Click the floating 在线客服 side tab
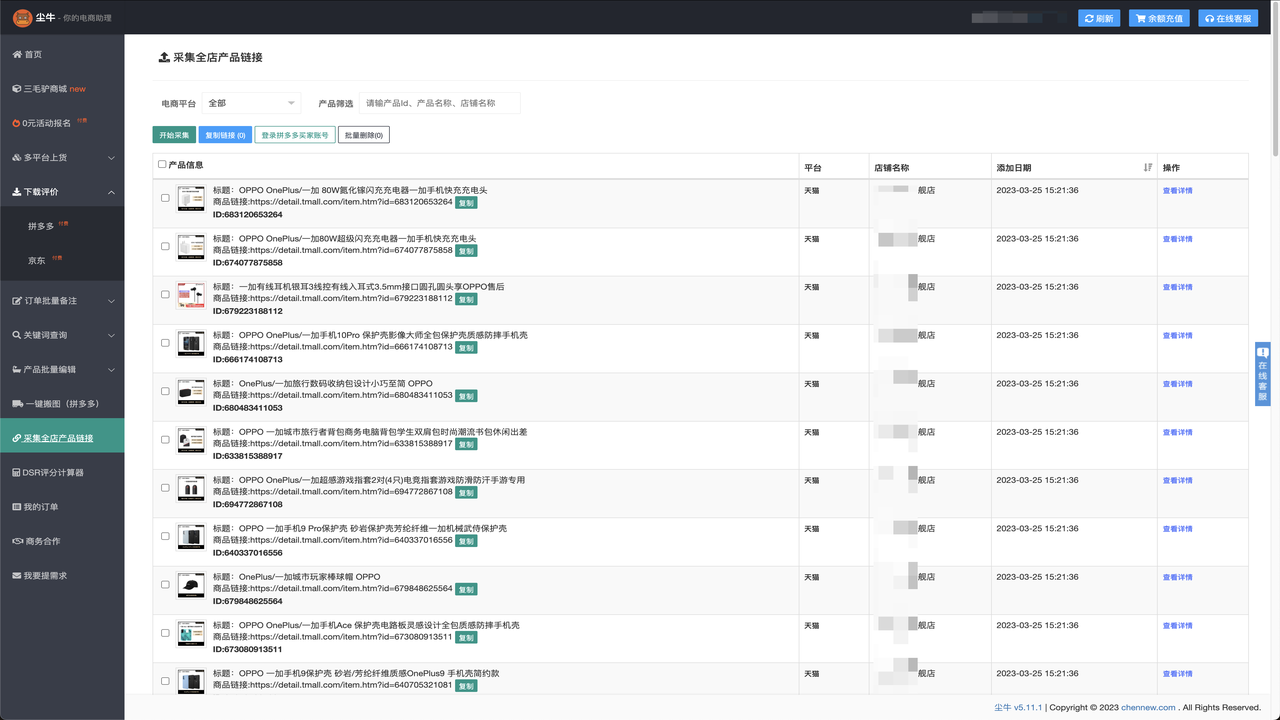 (1262, 374)
